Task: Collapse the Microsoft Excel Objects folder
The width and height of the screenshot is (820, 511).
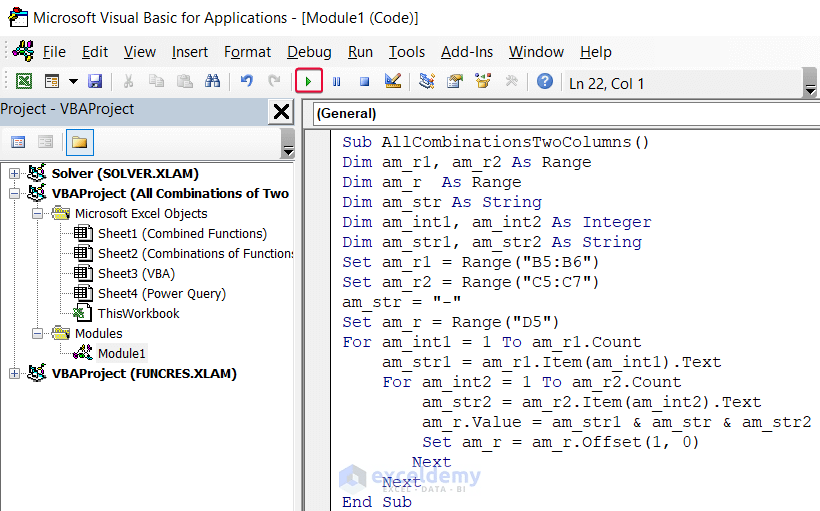Action: (x=37, y=213)
